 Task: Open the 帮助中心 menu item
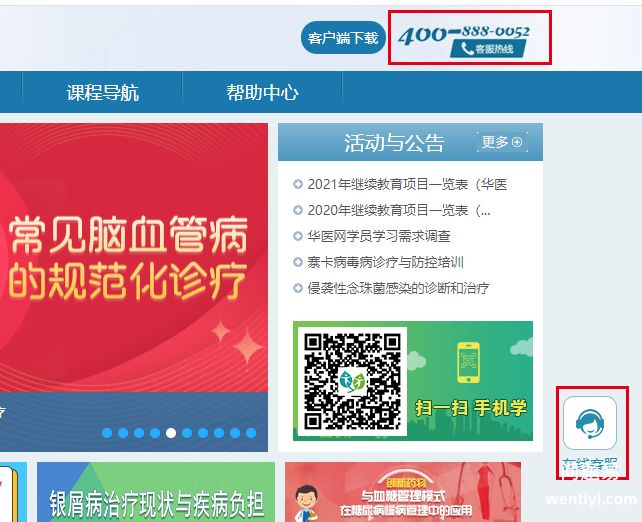point(262,93)
